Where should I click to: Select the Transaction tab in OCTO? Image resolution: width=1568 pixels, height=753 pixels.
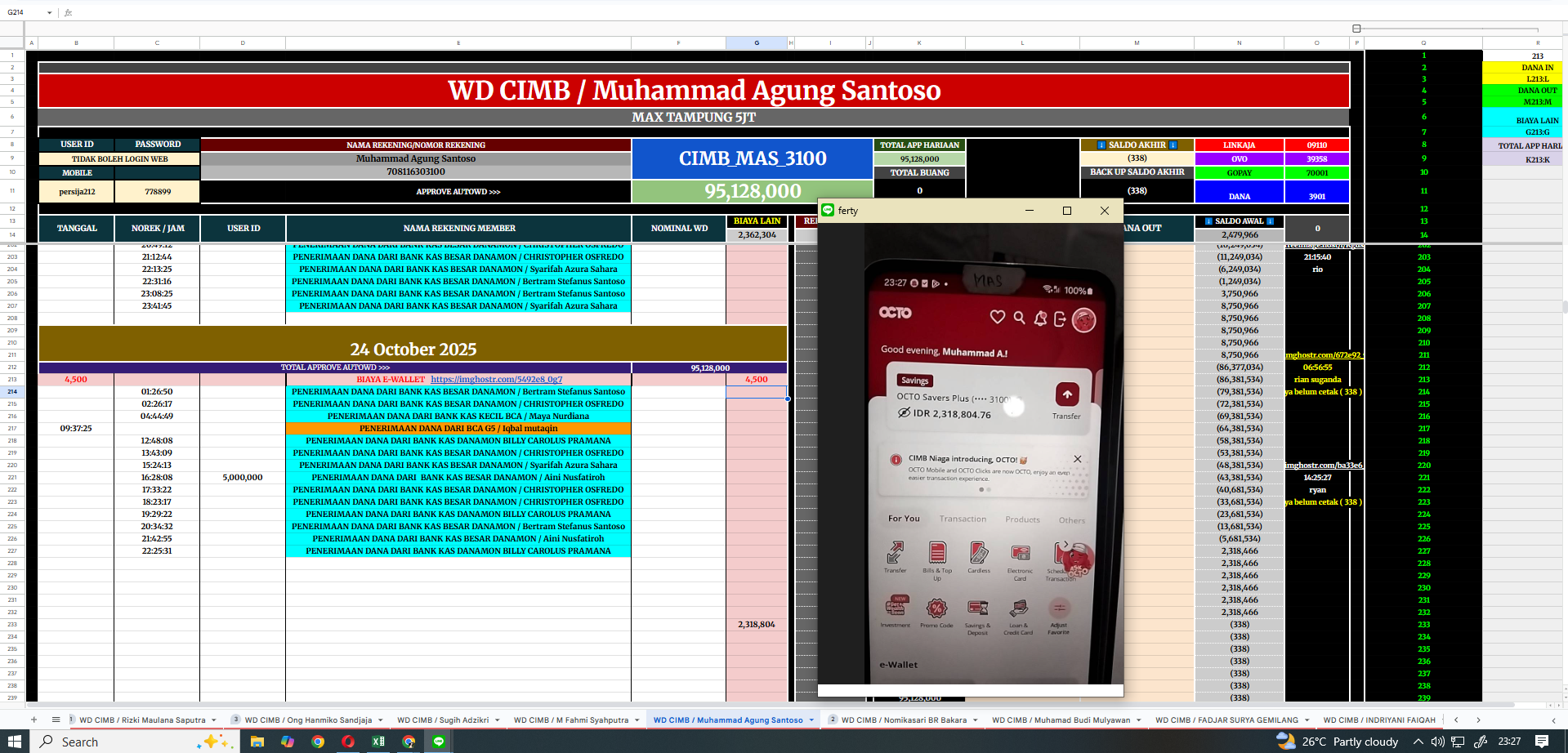pos(963,519)
